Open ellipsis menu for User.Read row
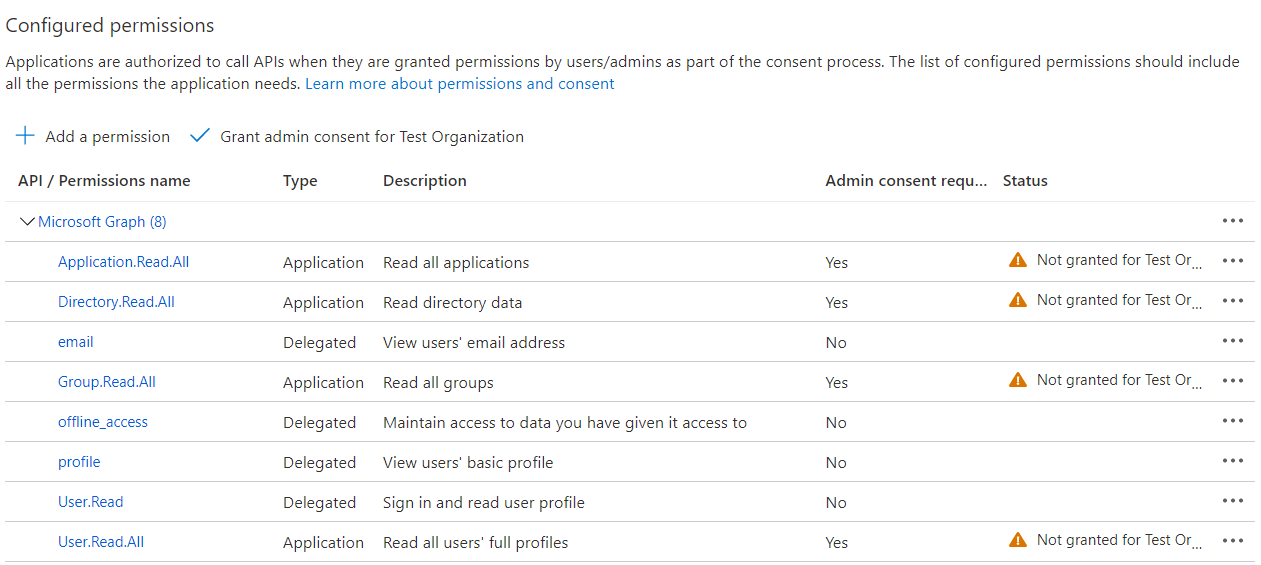1261x565 pixels. click(x=1232, y=501)
